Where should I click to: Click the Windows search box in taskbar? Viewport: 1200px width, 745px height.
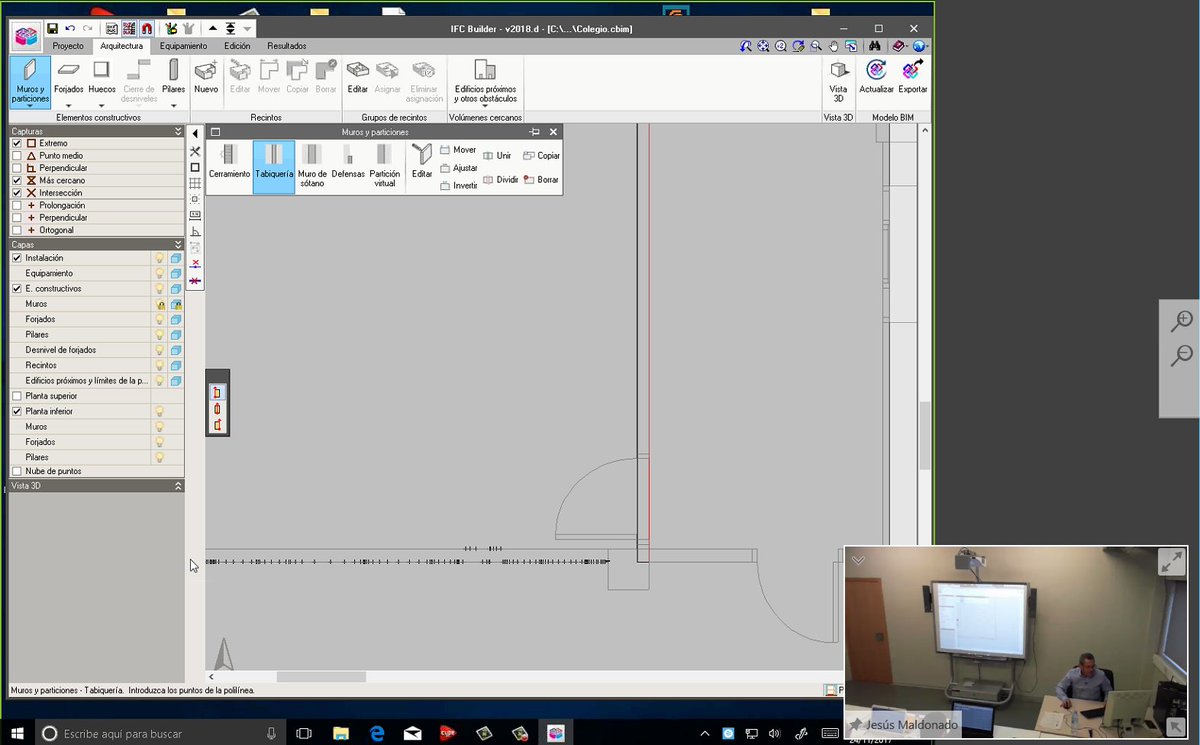tap(158, 733)
